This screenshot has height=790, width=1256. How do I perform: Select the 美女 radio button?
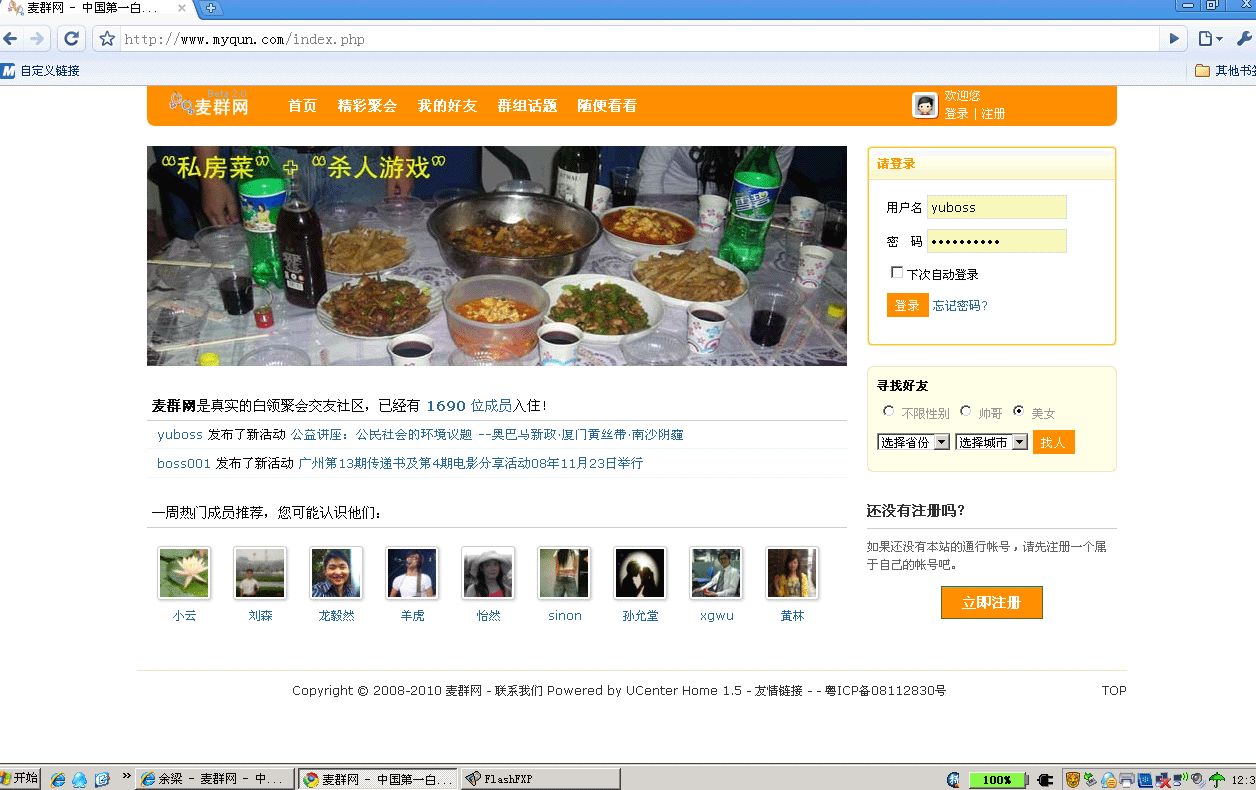click(1018, 411)
